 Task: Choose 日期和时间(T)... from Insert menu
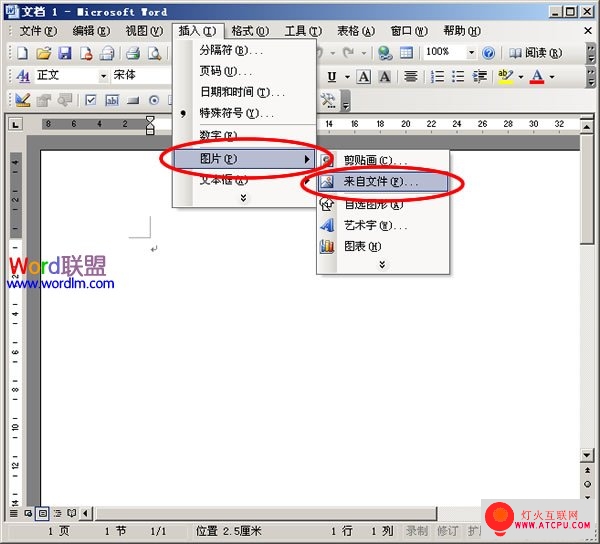point(244,92)
